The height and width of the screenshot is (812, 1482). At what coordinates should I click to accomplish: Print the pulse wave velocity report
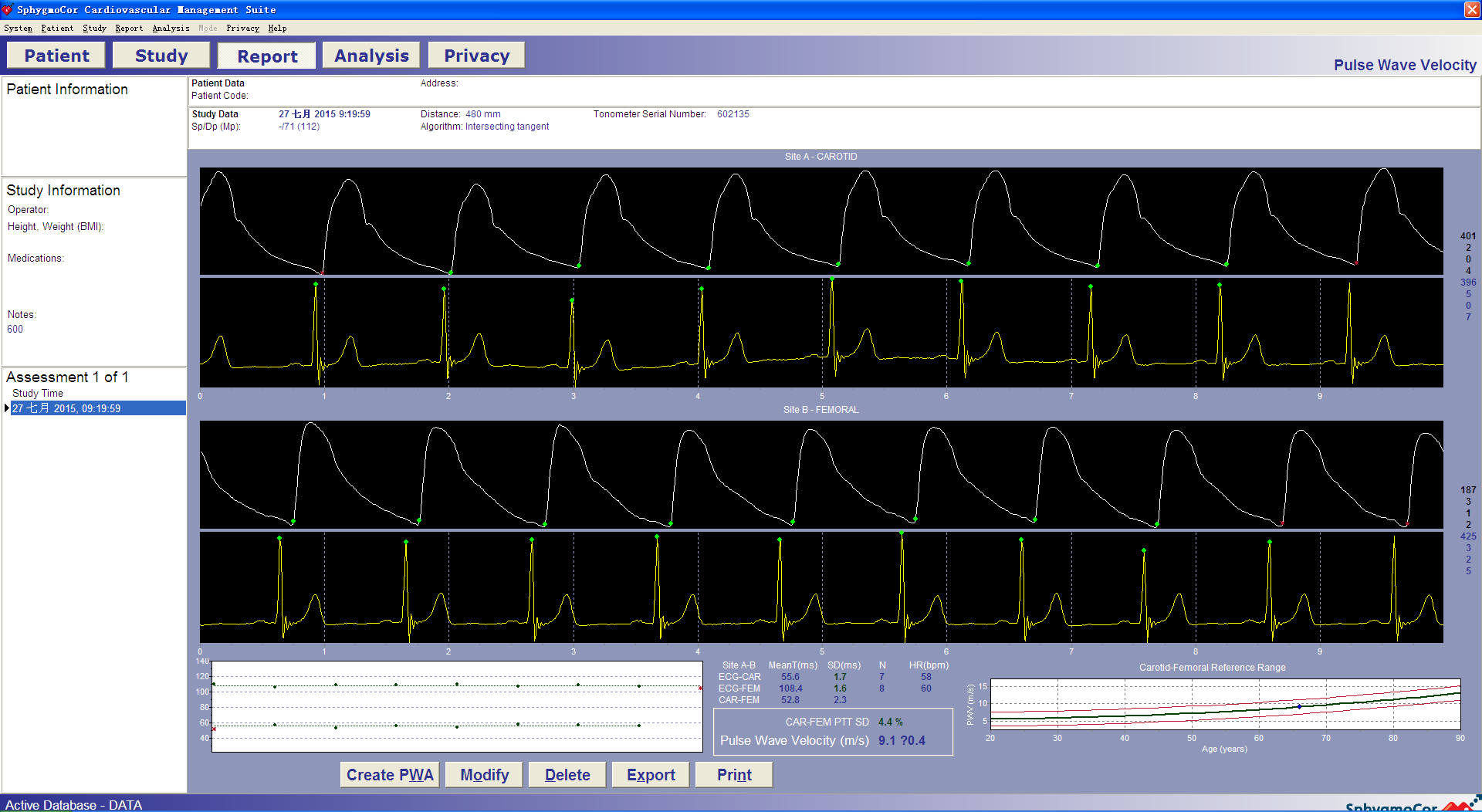point(734,775)
